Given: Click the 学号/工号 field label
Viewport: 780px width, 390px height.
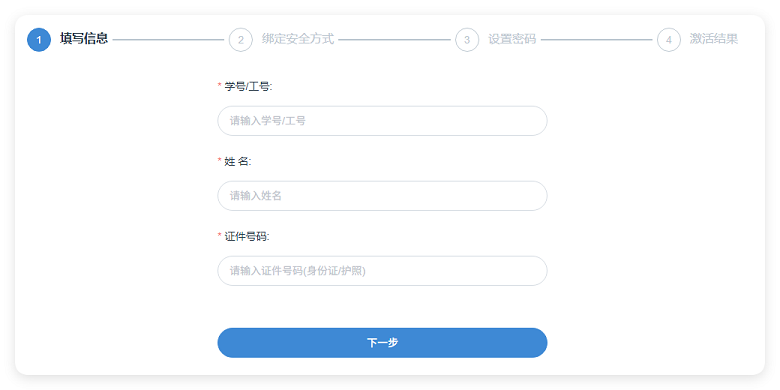Looking at the screenshot, I should pyautogui.click(x=248, y=87).
